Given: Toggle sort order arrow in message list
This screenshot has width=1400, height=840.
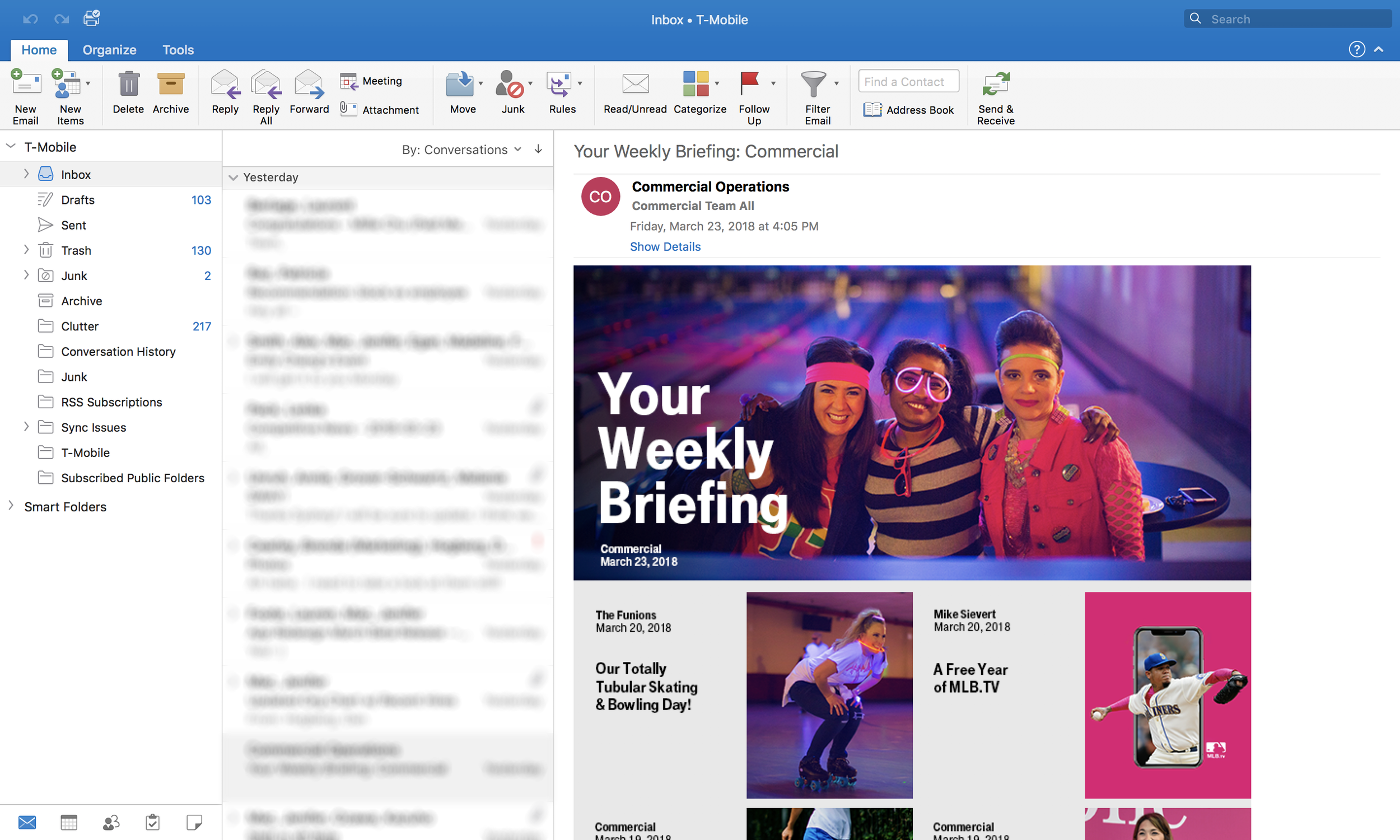Looking at the screenshot, I should pos(538,149).
